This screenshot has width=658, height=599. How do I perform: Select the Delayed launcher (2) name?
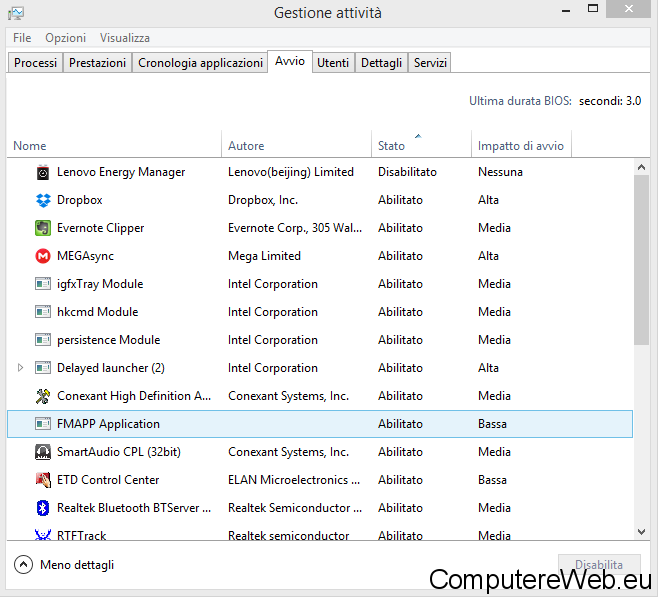tap(111, 368)
